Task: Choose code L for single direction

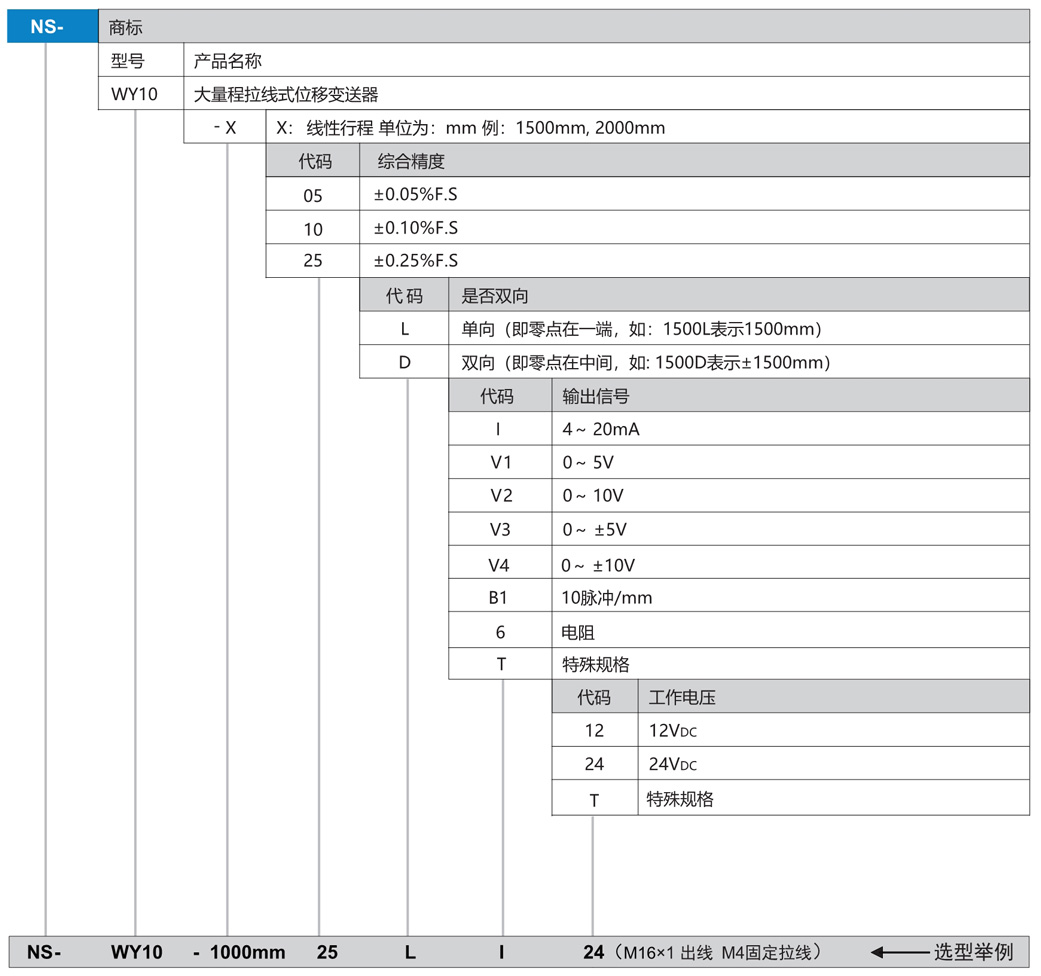Action: point(404,329)
